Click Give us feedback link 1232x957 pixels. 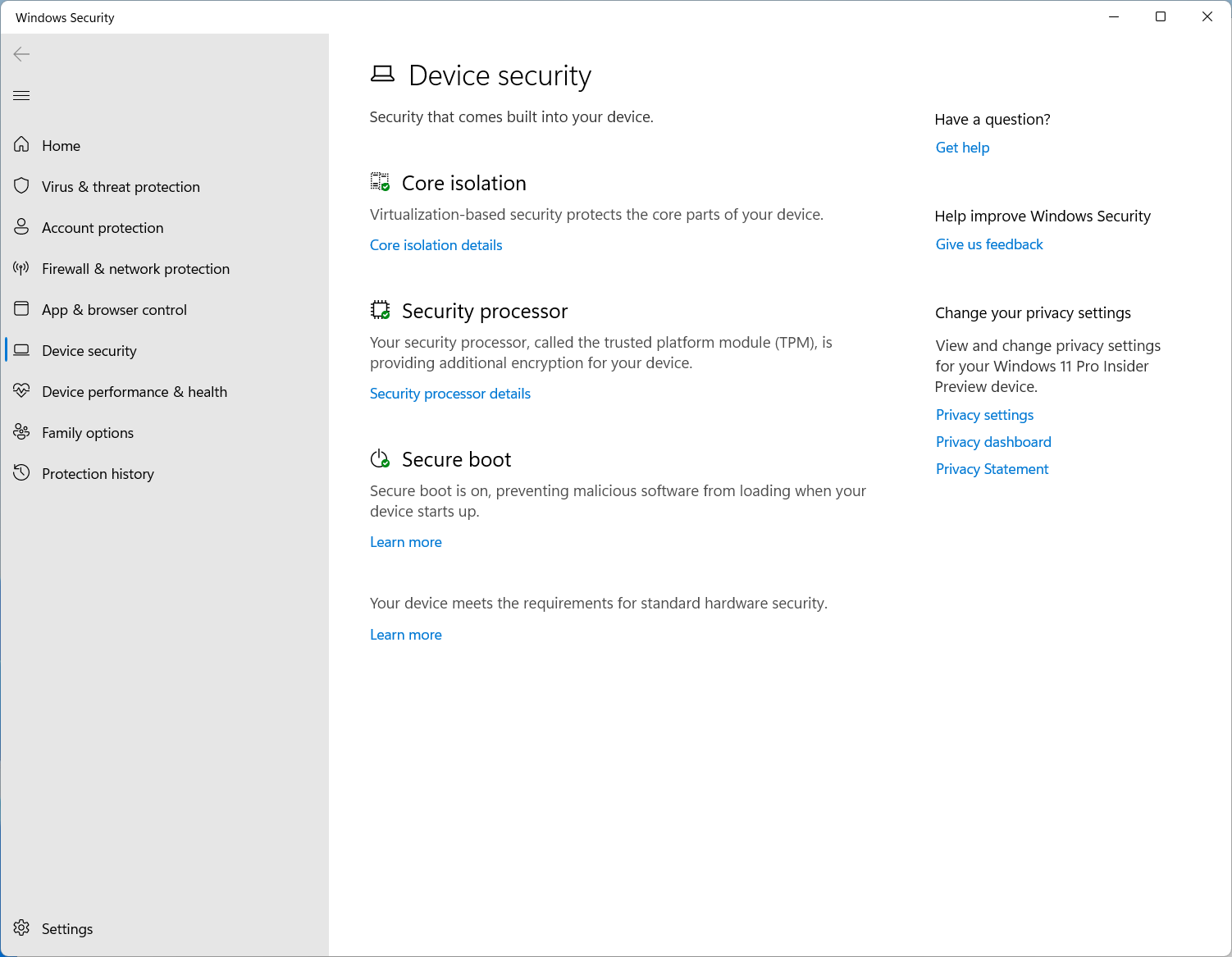(x=989, y=244)
